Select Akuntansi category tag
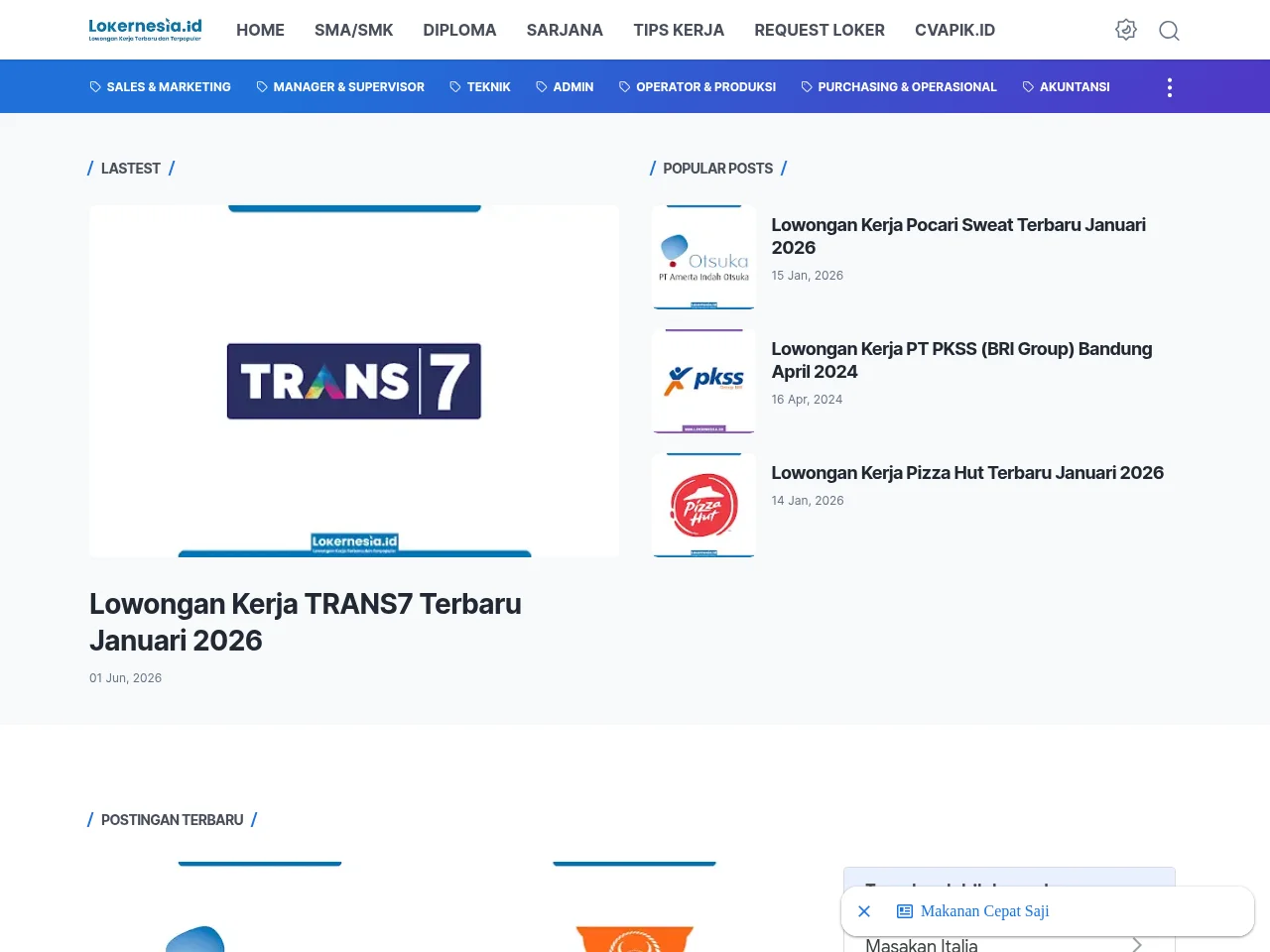The width and height of the screenshot is (1270, 952). point(1067,87)
